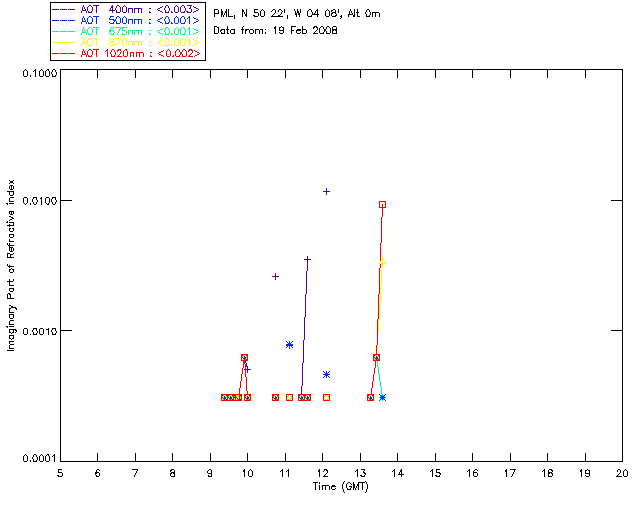Click the bottom red square marker above hour 12
Screen dimensions: 640x512
coord(327,397)
